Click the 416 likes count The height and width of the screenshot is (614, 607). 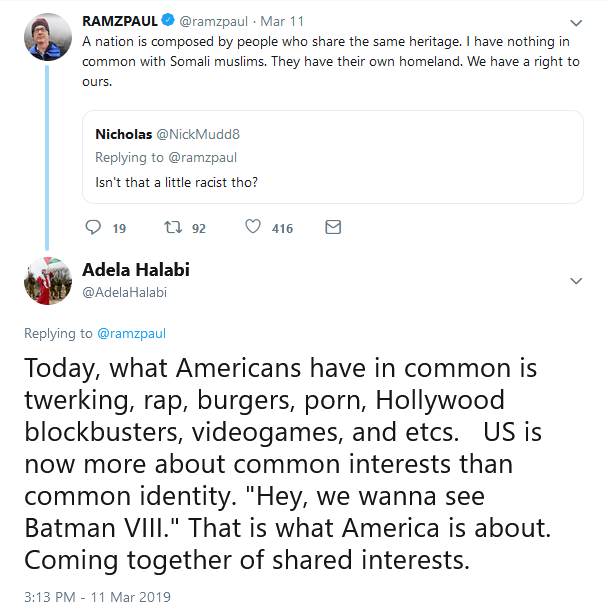pos(282,229)
